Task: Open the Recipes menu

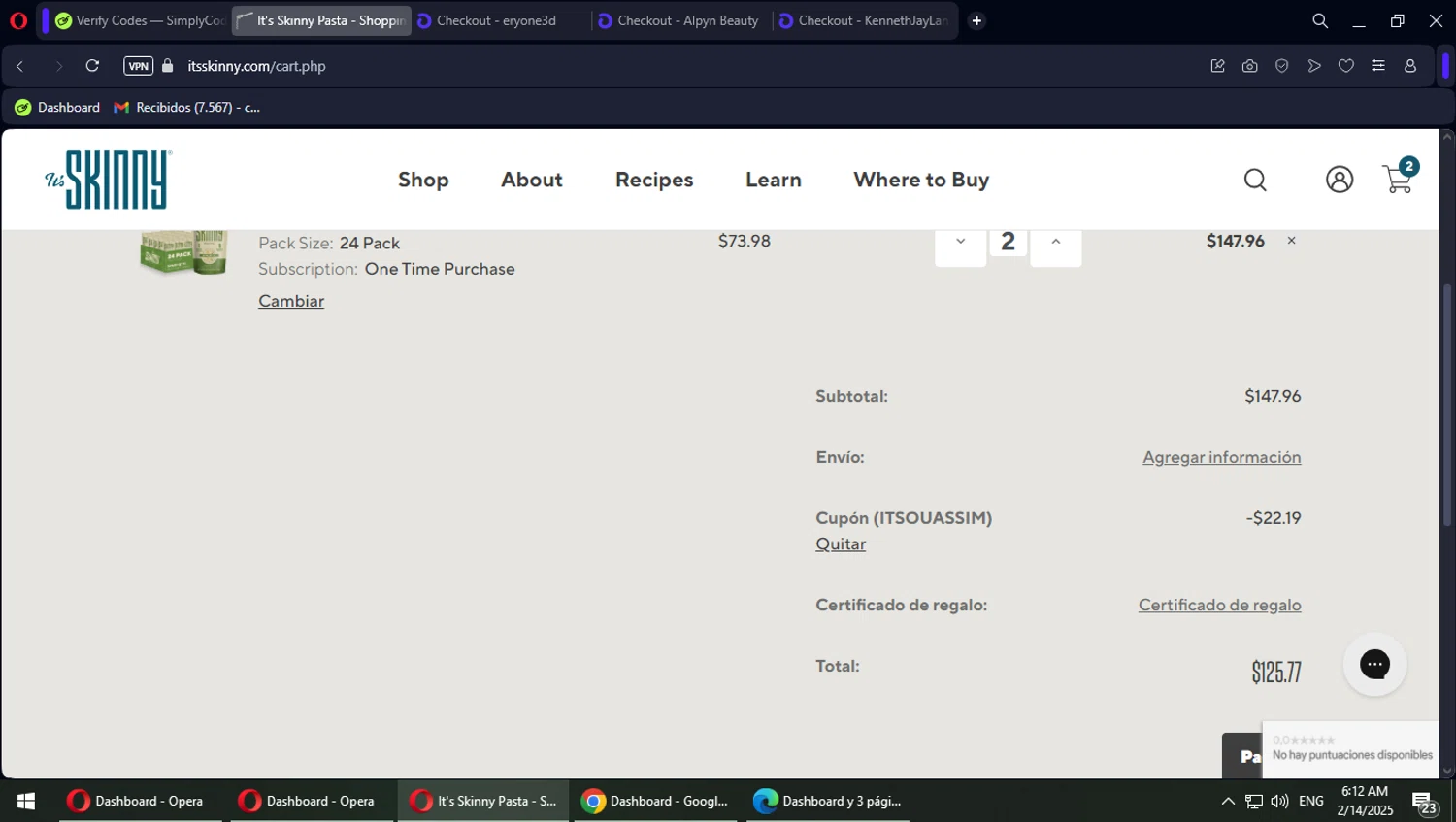Action: pyautogui.click(x=654, y=180)
